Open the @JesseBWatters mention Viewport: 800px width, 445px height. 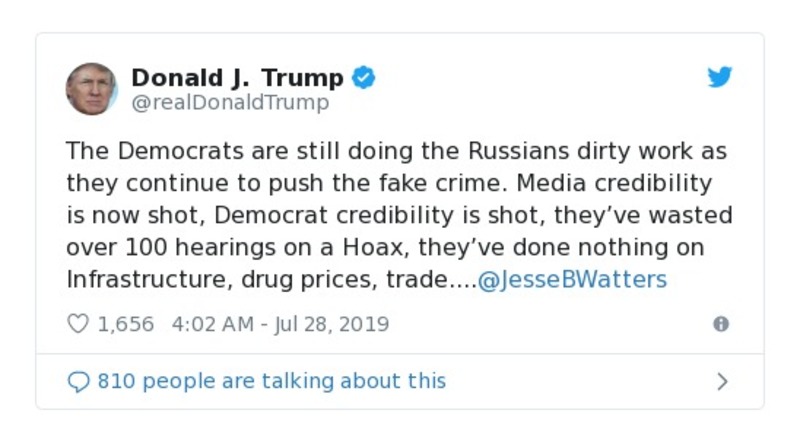[572, 279]
